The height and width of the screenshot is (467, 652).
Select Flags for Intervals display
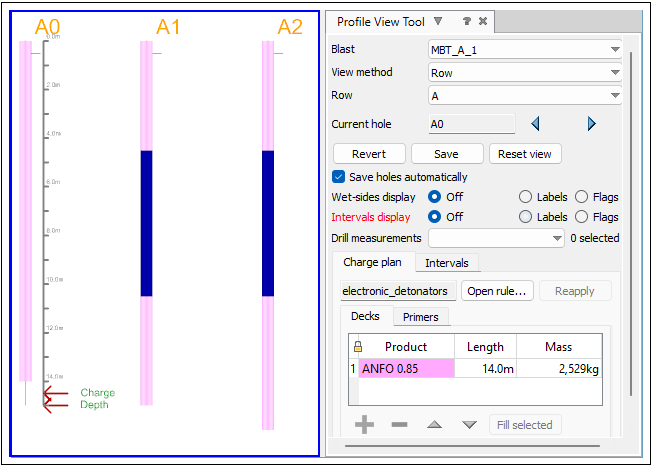[x=581, y=217]
